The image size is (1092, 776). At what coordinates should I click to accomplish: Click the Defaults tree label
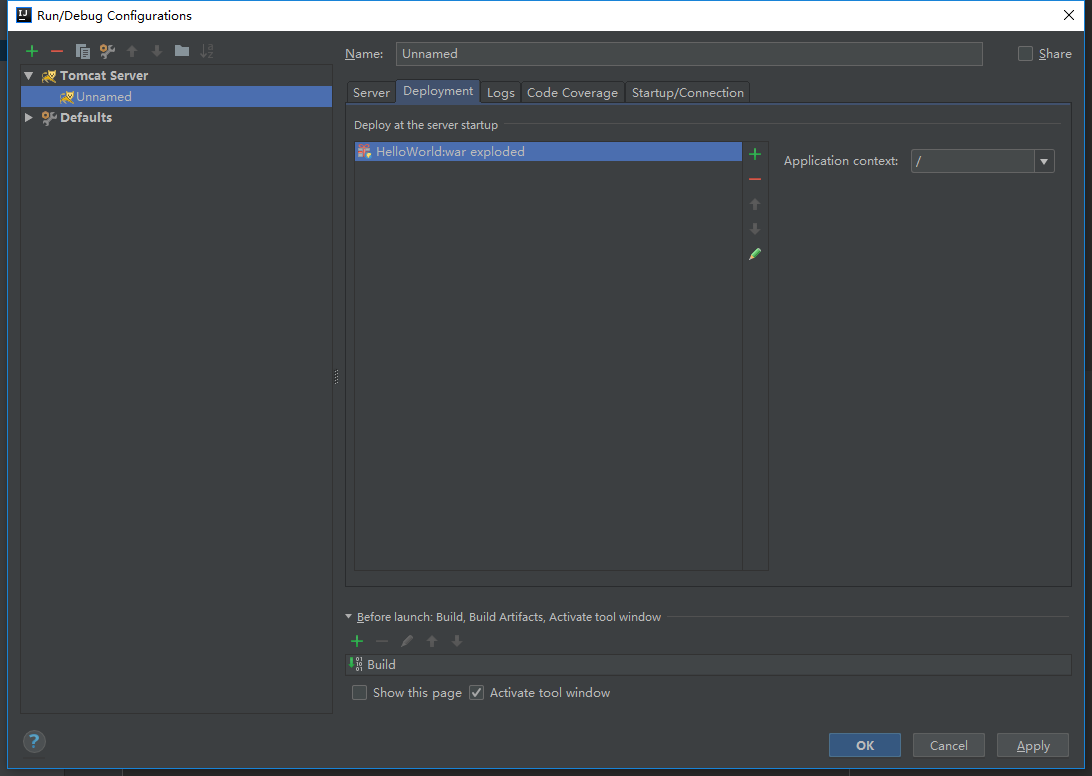86,118
